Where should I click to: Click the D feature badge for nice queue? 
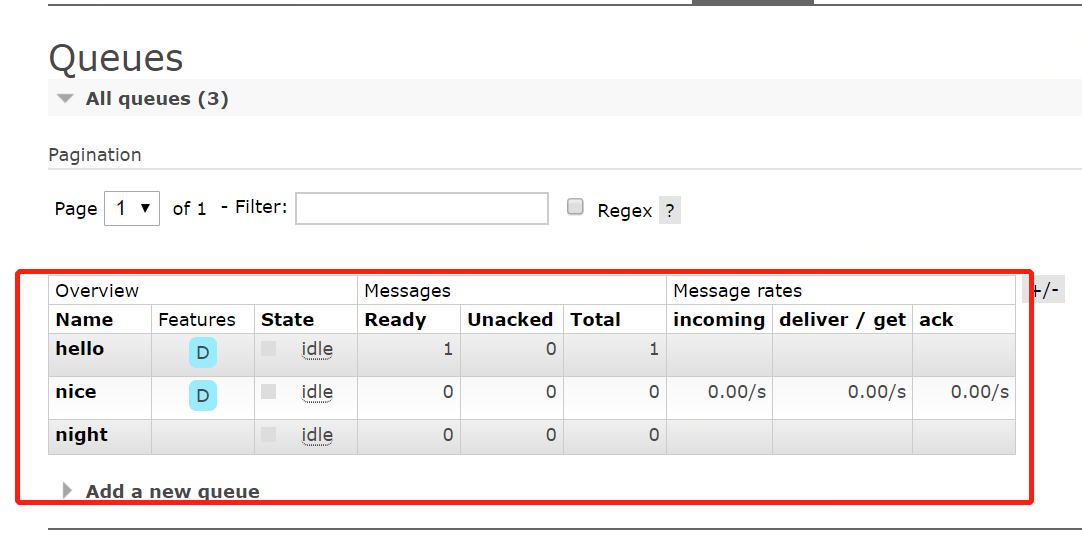(203, 396)
